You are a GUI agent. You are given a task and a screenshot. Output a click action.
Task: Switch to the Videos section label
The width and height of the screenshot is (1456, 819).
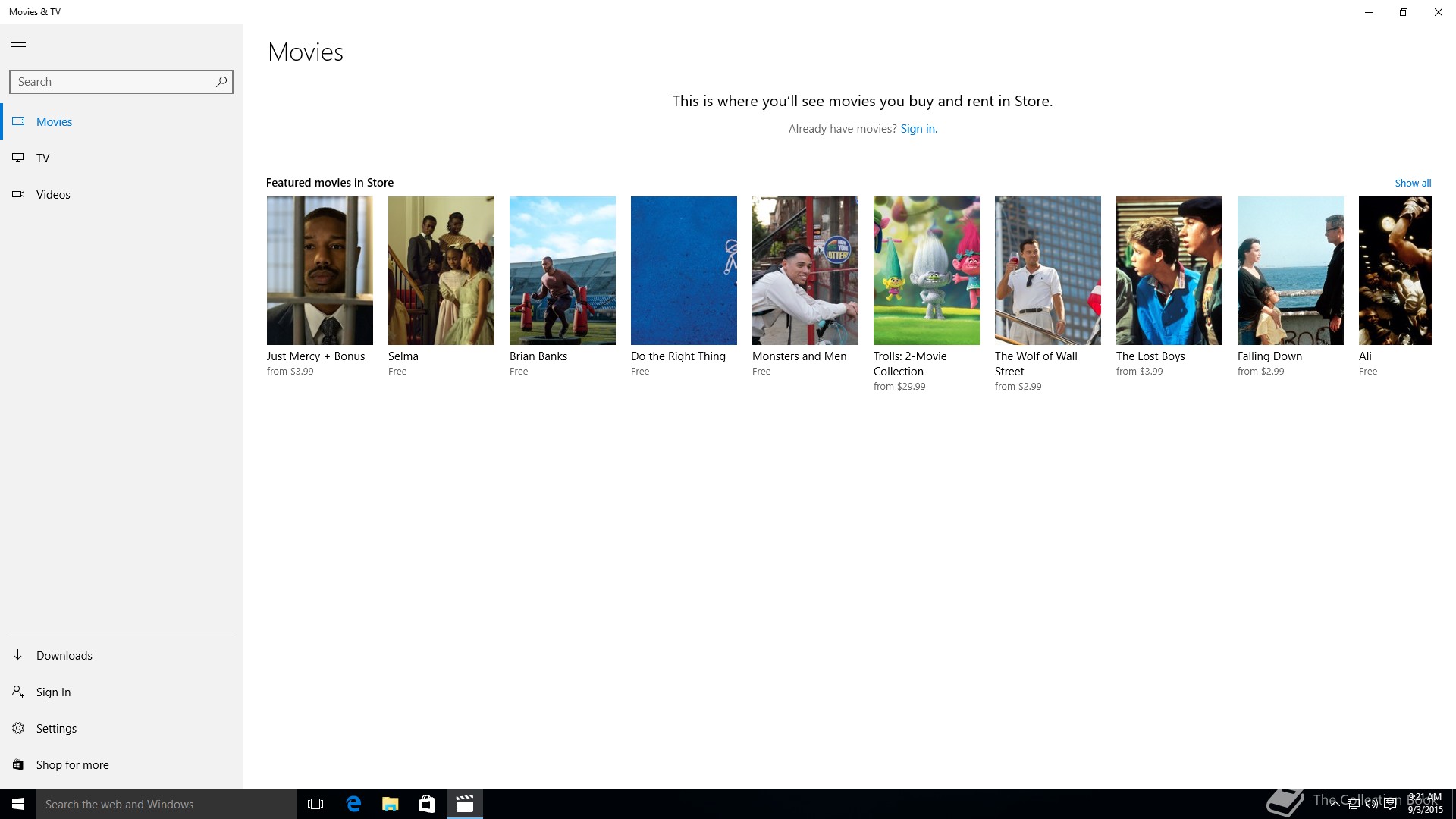click(53, 194)
